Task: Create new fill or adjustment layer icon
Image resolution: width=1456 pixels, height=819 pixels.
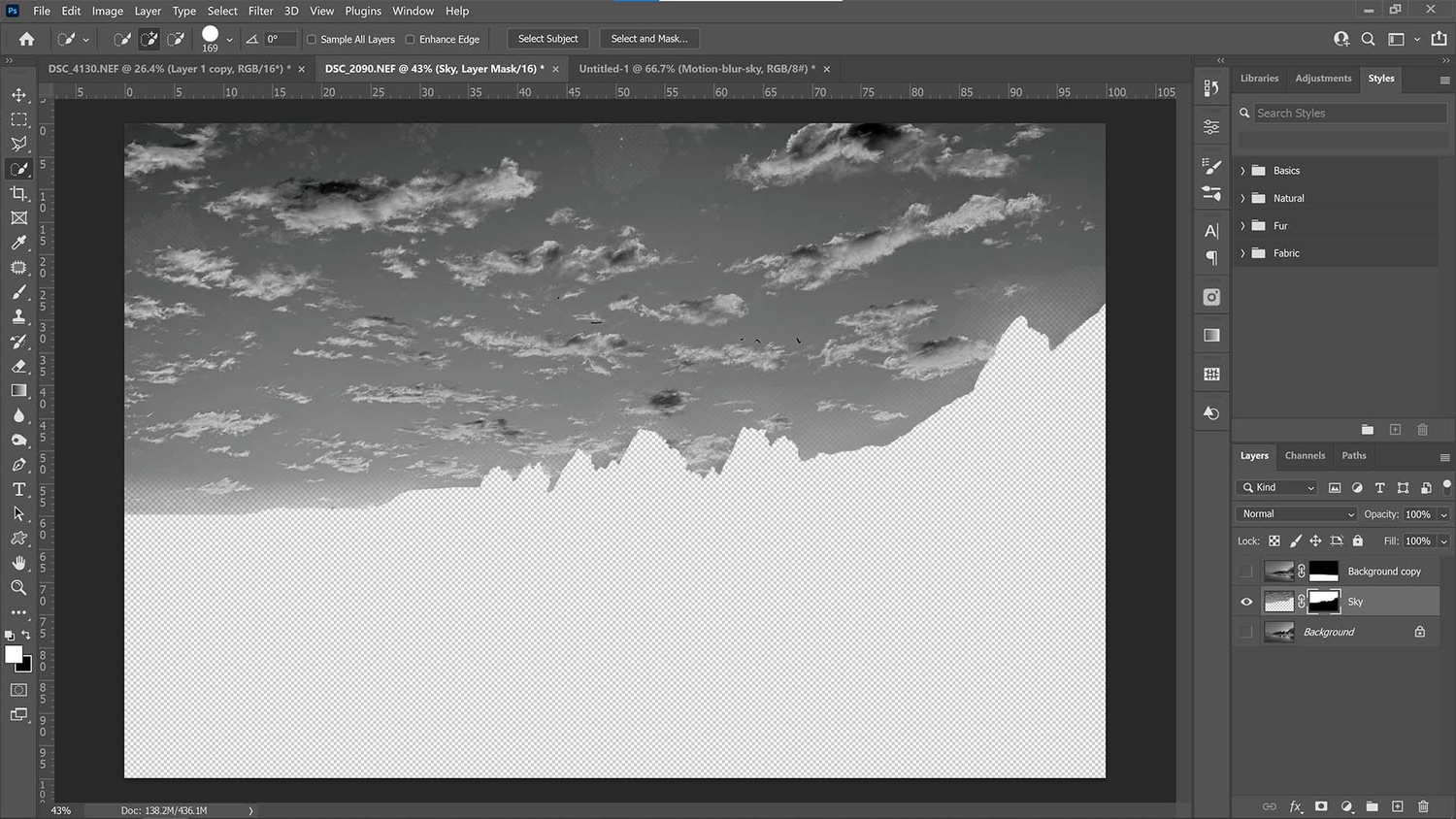Action: point(1346,806)
